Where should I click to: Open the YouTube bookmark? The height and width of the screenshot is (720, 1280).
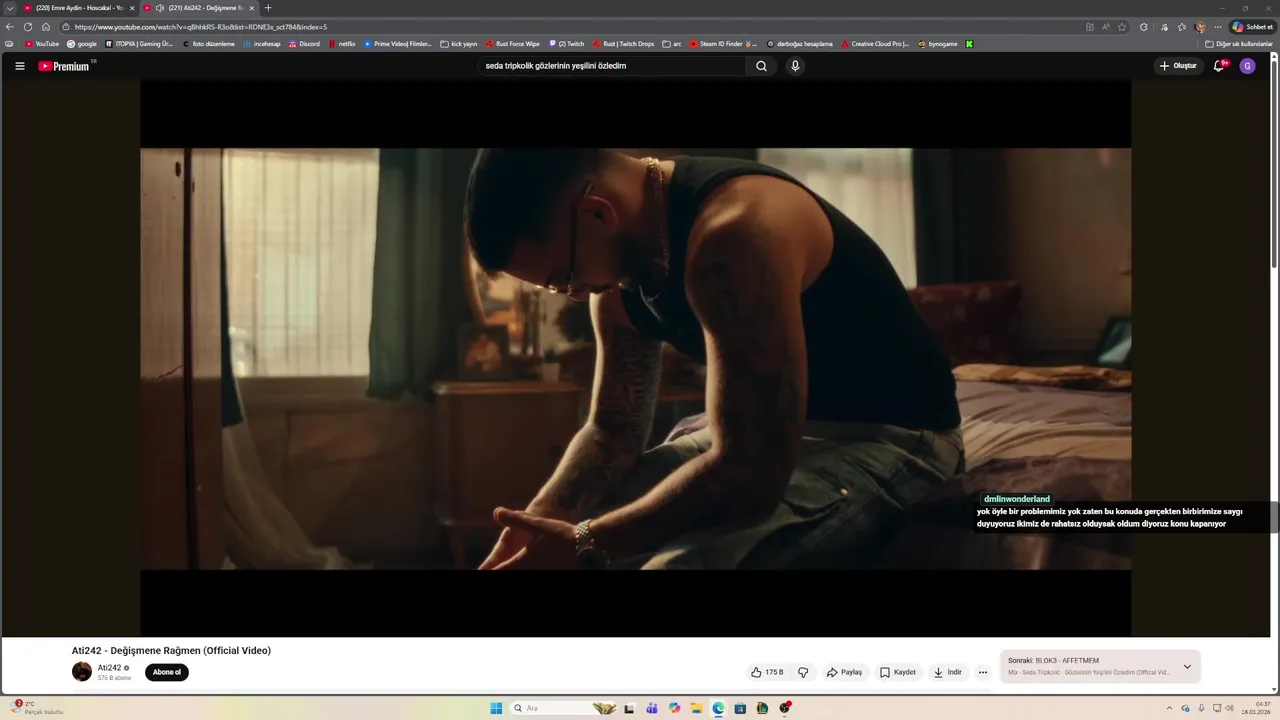(x=42, y=44)
